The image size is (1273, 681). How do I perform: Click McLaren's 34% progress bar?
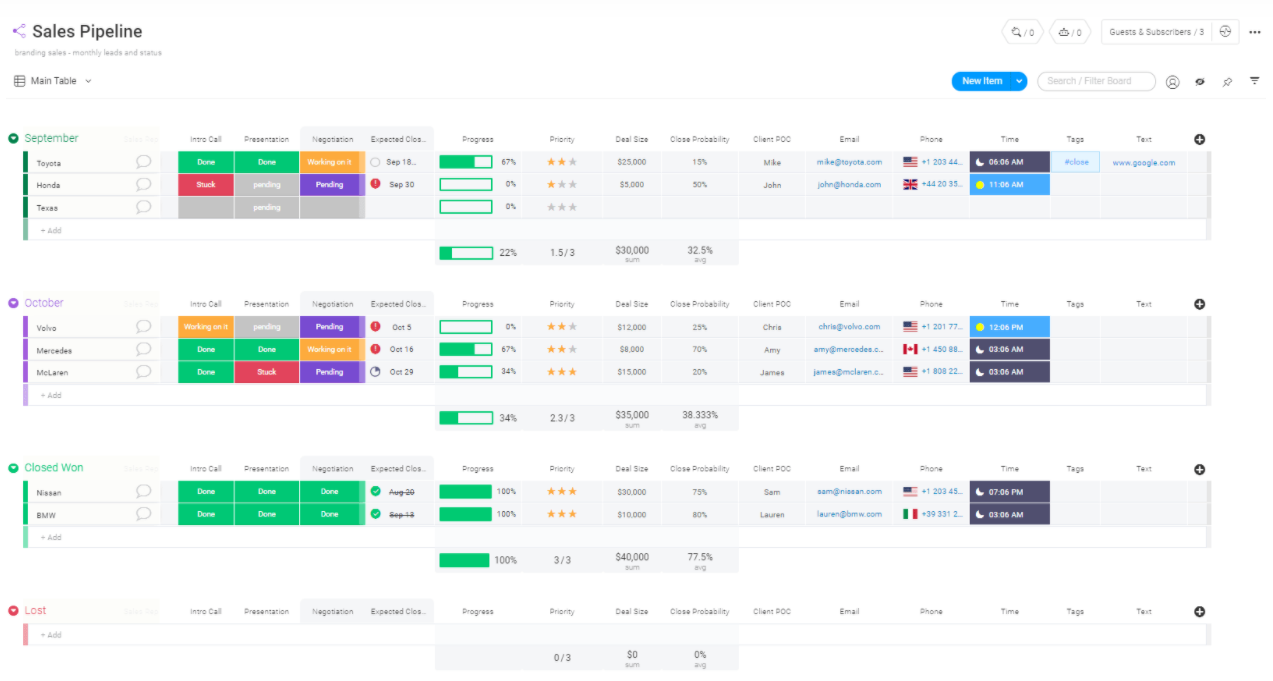click(x=466, y=372)
